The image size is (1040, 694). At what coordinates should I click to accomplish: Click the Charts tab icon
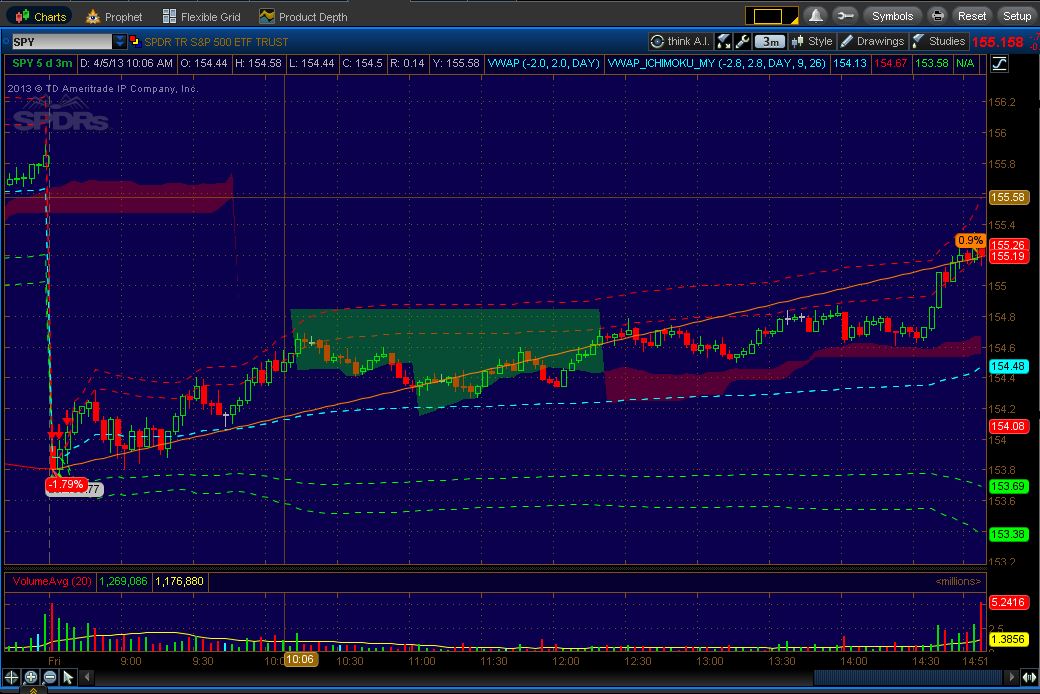(23, 16)
